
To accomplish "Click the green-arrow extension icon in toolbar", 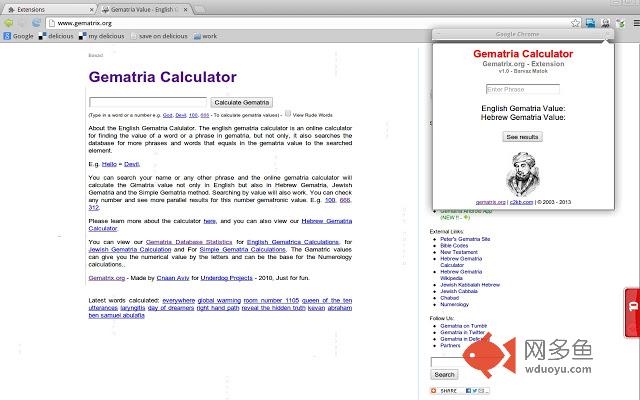I will pyautogui.click(x=621, y=23).
